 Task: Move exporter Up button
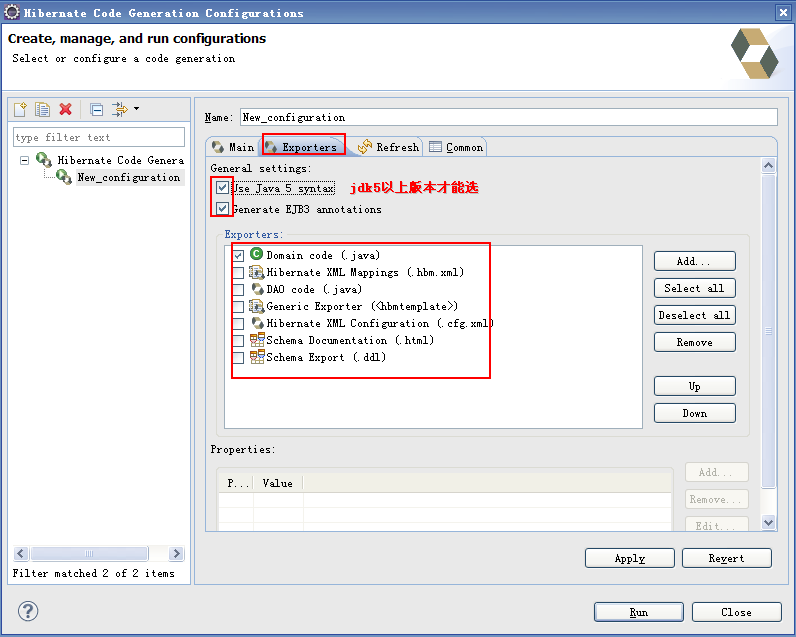tap(694, 386)
